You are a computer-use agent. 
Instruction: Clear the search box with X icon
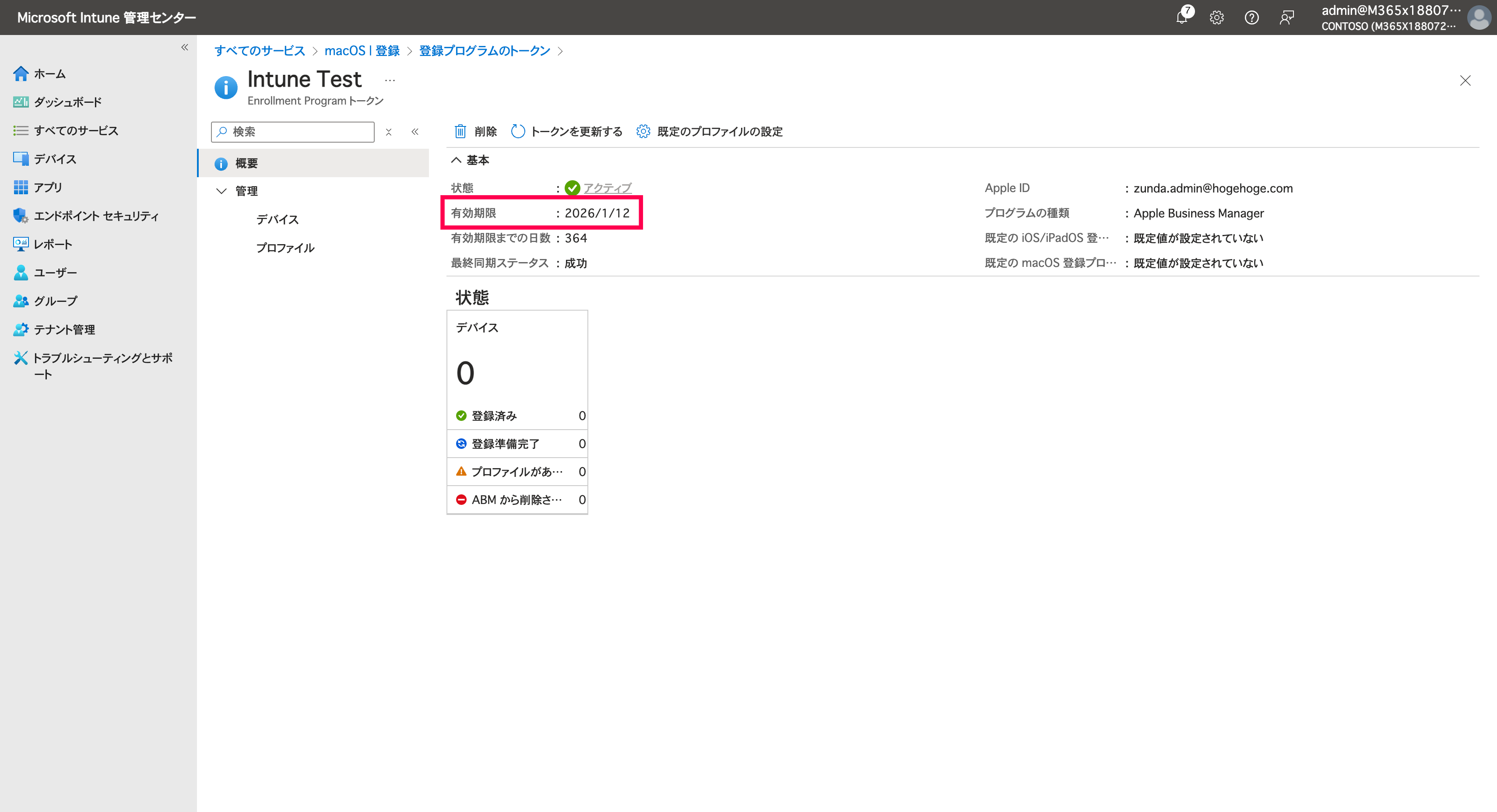[x=389, y=133]
